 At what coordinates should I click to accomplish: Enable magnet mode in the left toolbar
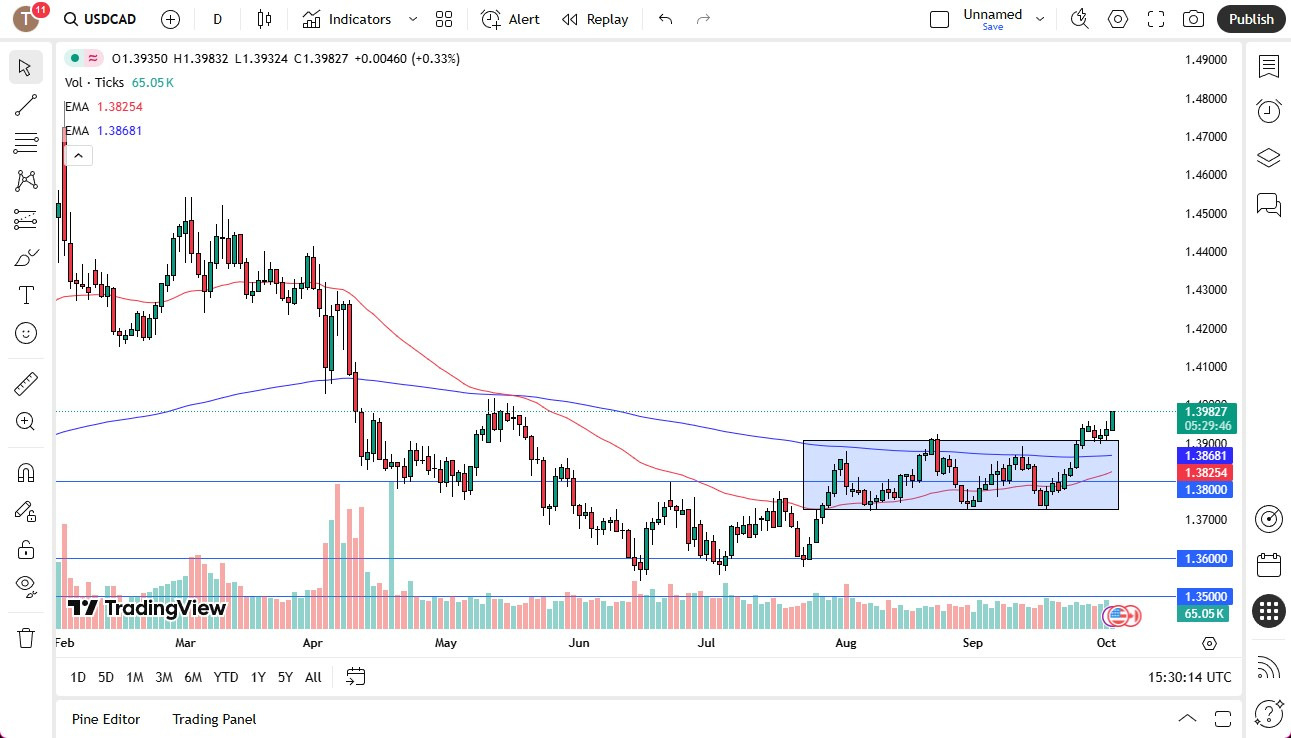pyautogui.click(x=25, y=472)
